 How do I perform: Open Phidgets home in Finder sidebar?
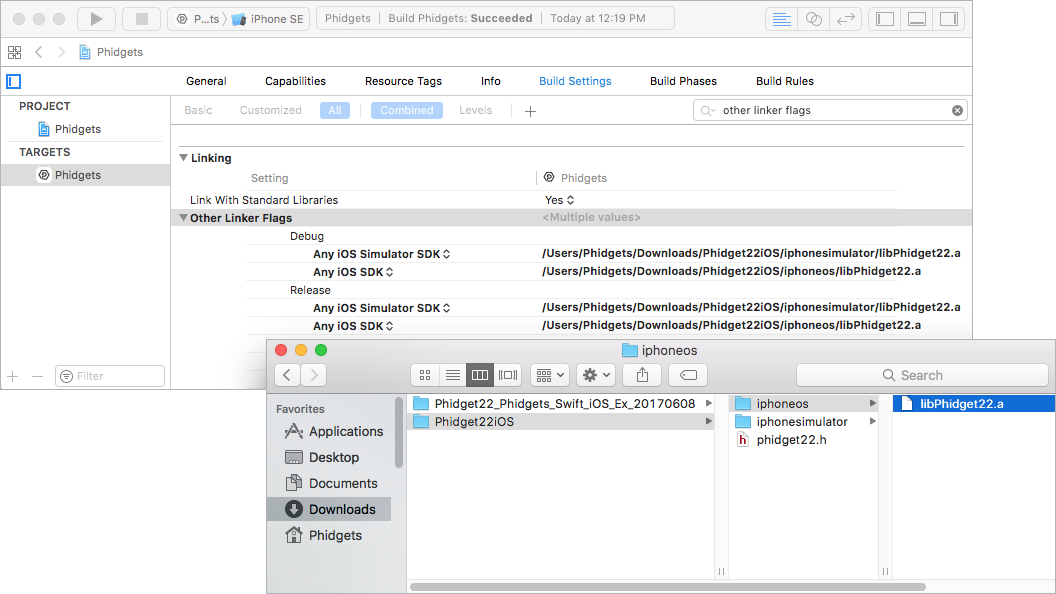[x=324, y=535]
